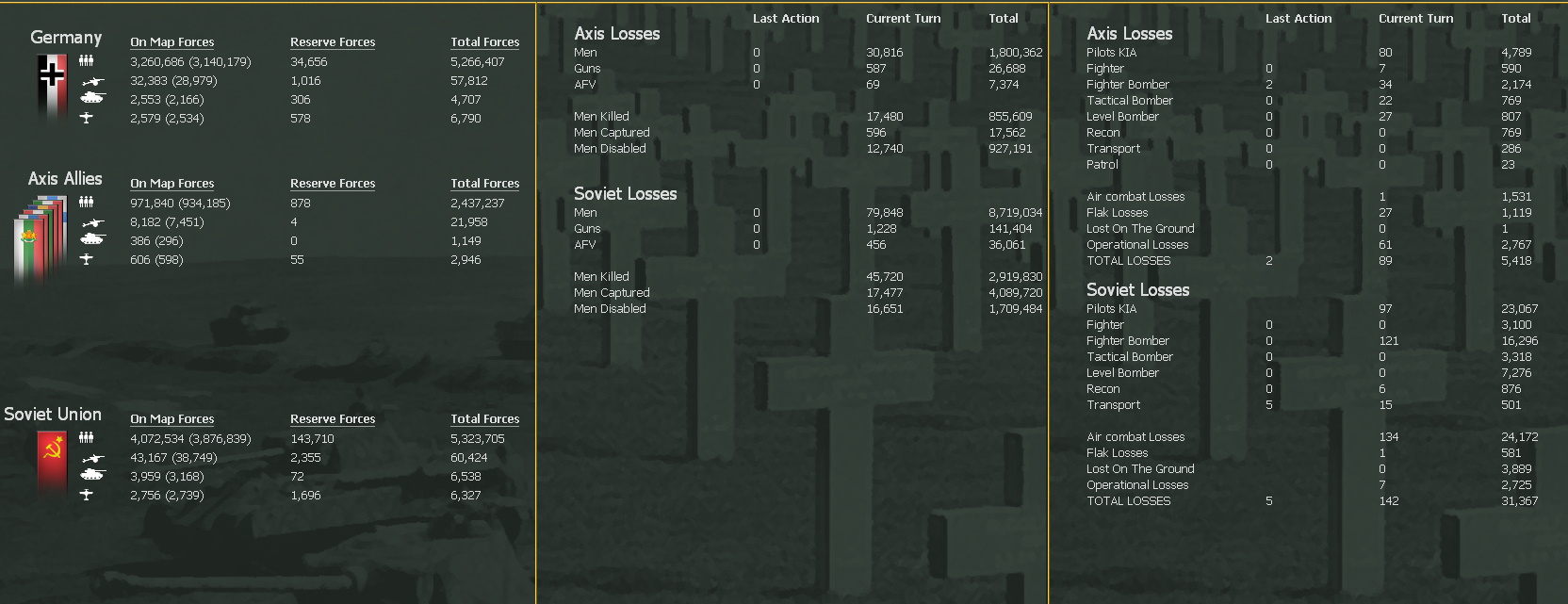The image size is (1568, 604).
Task: Open Soviet Union On Map Forces link
Action: [x=171, y=419]
